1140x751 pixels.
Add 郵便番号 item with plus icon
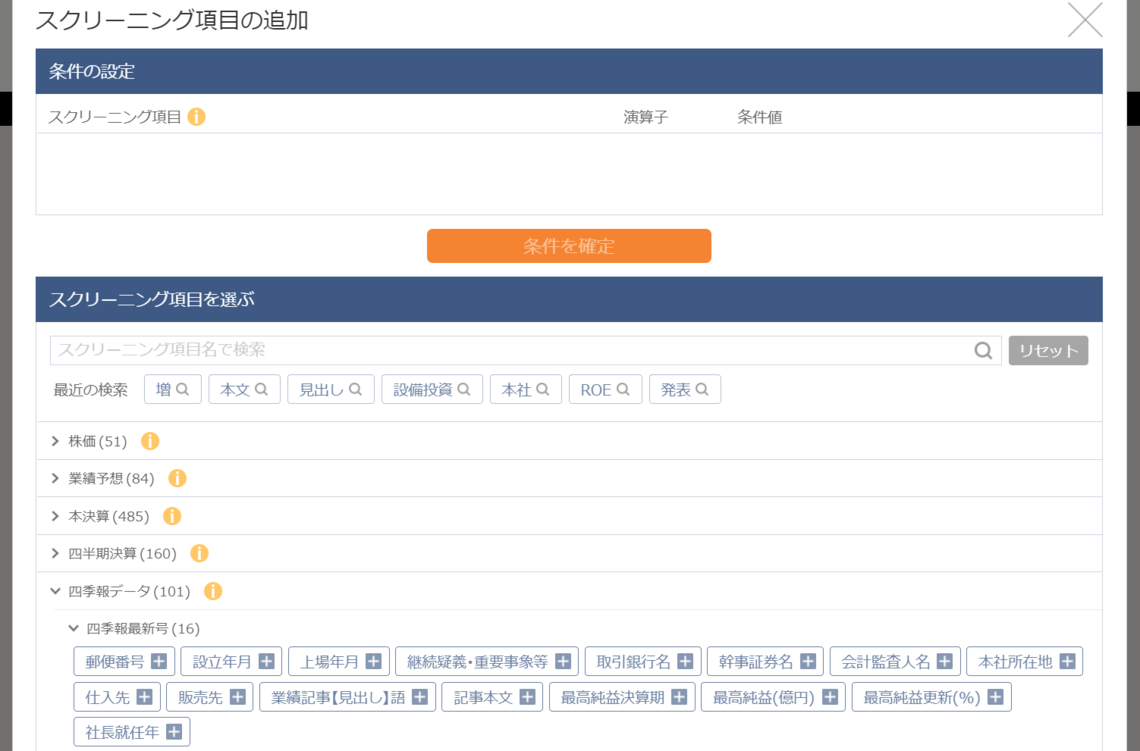pyautogui.click(x=159, y=661)
